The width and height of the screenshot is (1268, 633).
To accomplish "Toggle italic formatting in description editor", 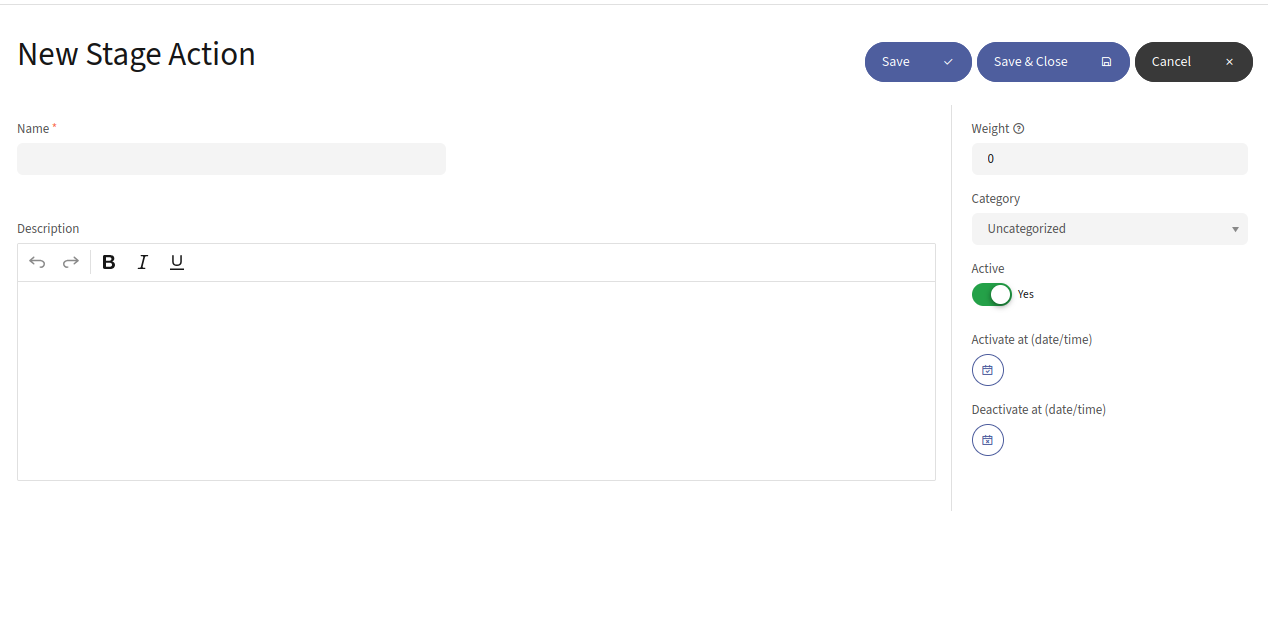I will coord(143,262).
